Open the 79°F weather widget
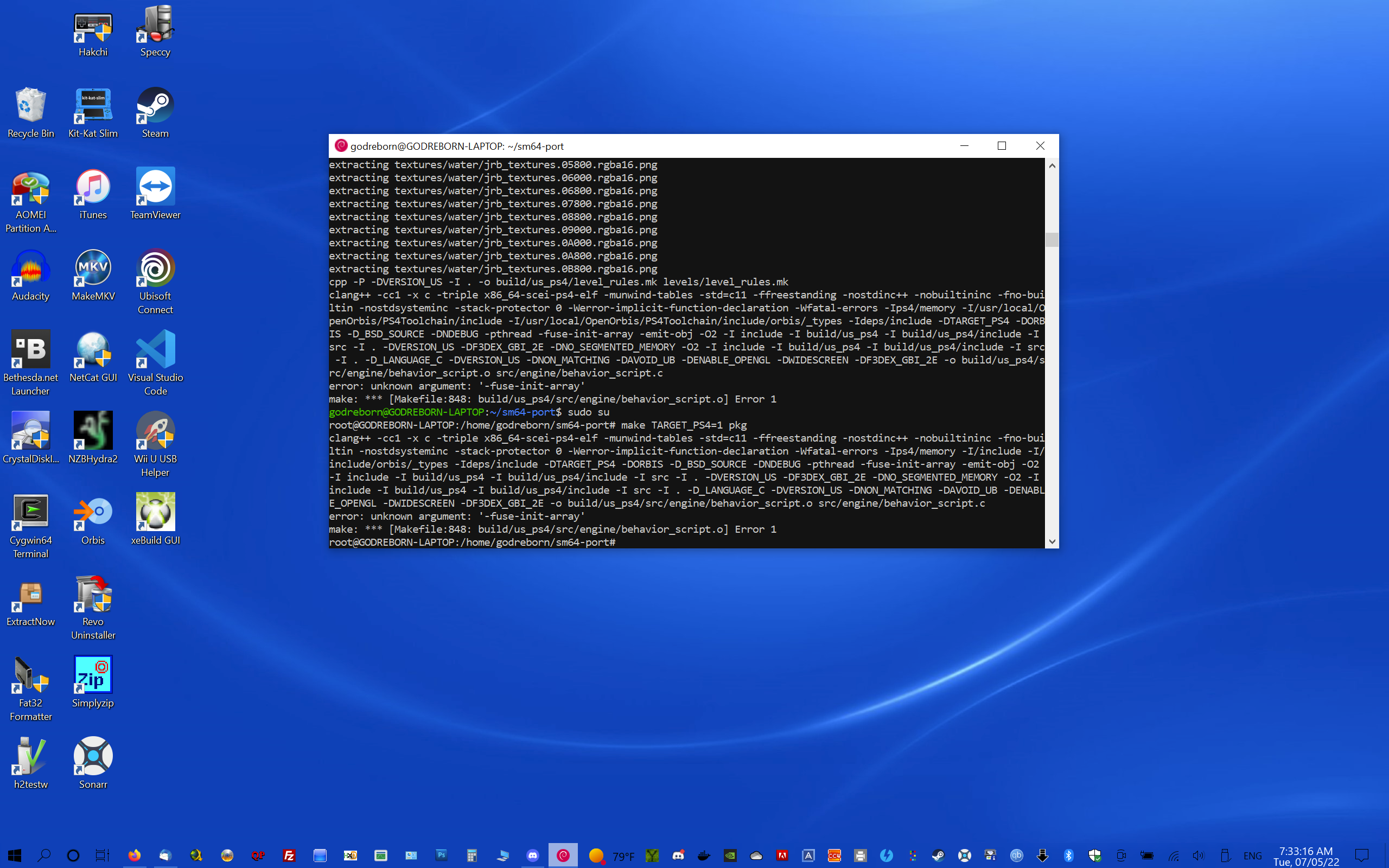 coord(612,856)
